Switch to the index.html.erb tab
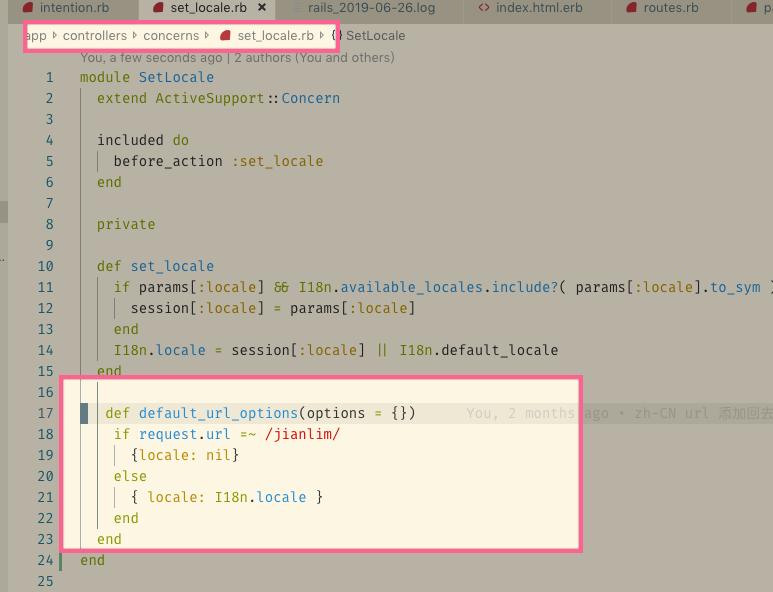The image size is (773, 592). (539, 8)
